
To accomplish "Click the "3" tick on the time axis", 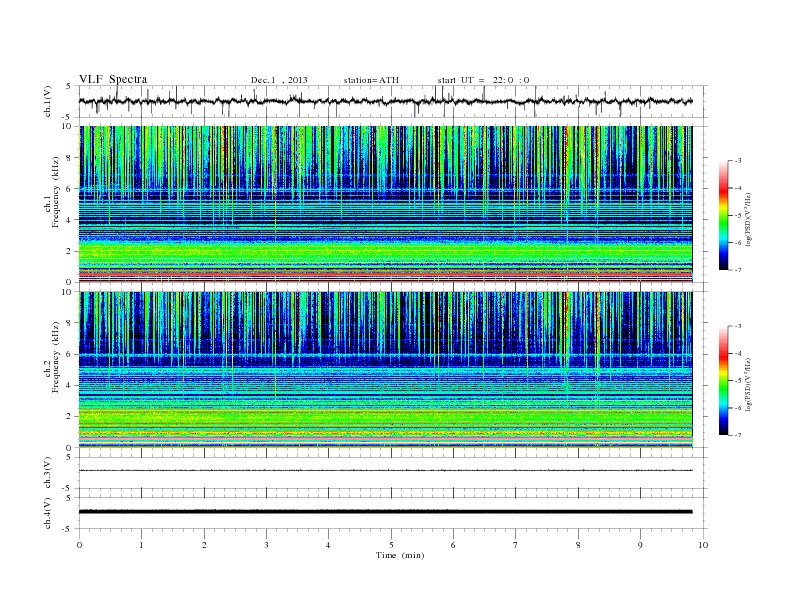I will click(266, 545).
